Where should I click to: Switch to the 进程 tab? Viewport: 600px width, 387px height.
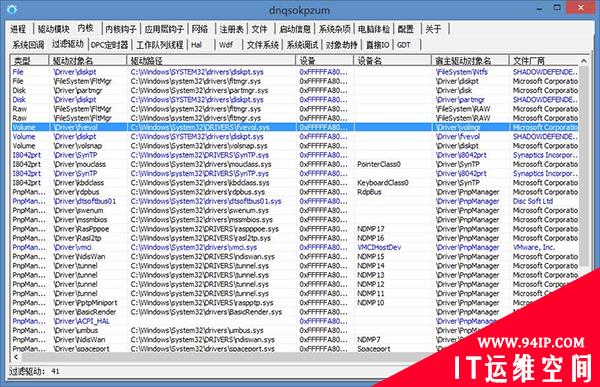[18, 29]
